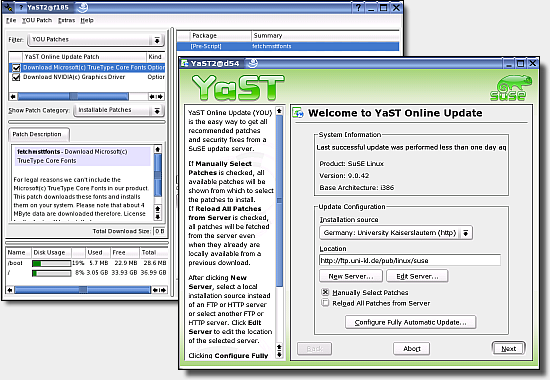550x380 pixels.
Task: Click the Summary column header
Action: [x=325, y=35]
